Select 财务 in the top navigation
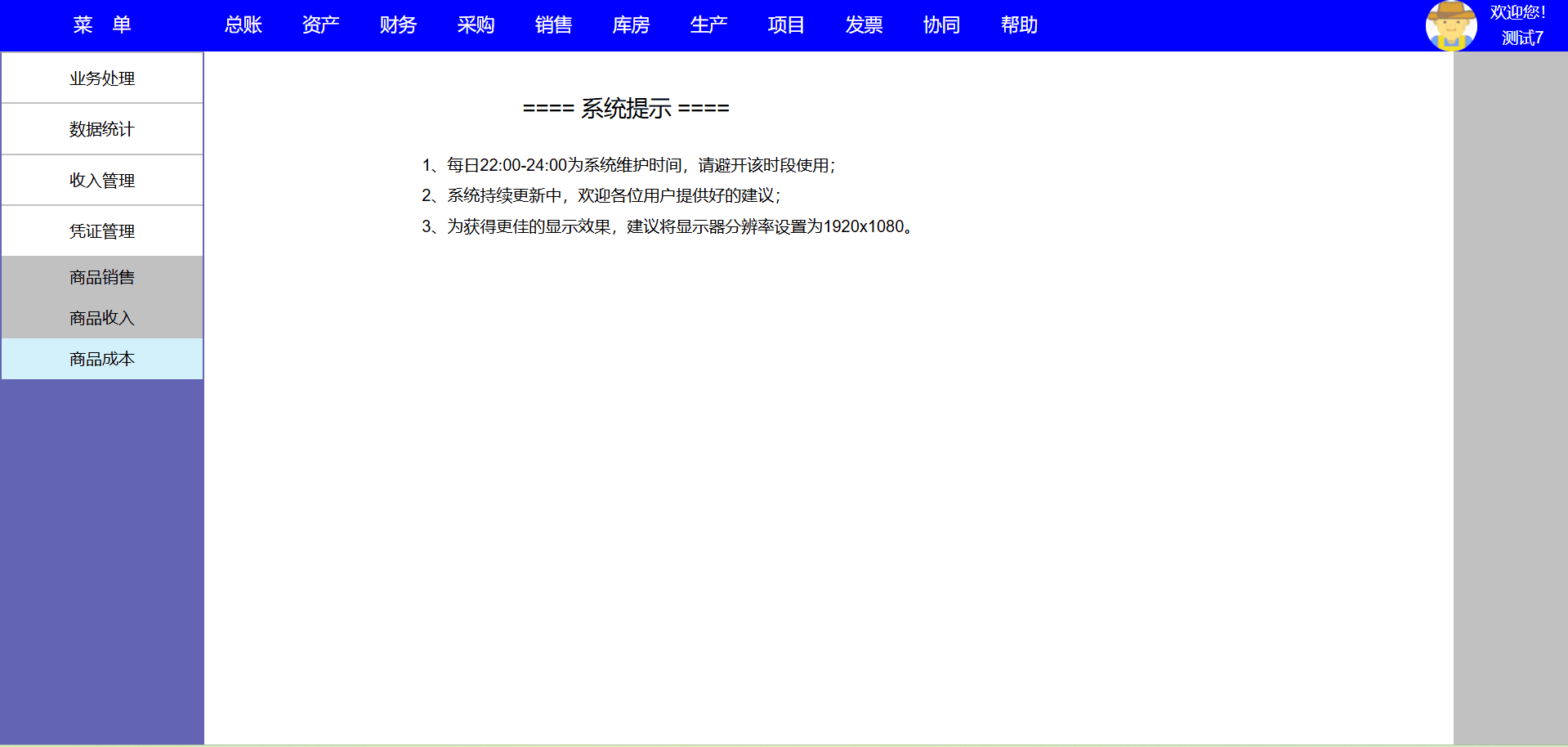This screenshot has width=1568, height=747. coord(399,25)
